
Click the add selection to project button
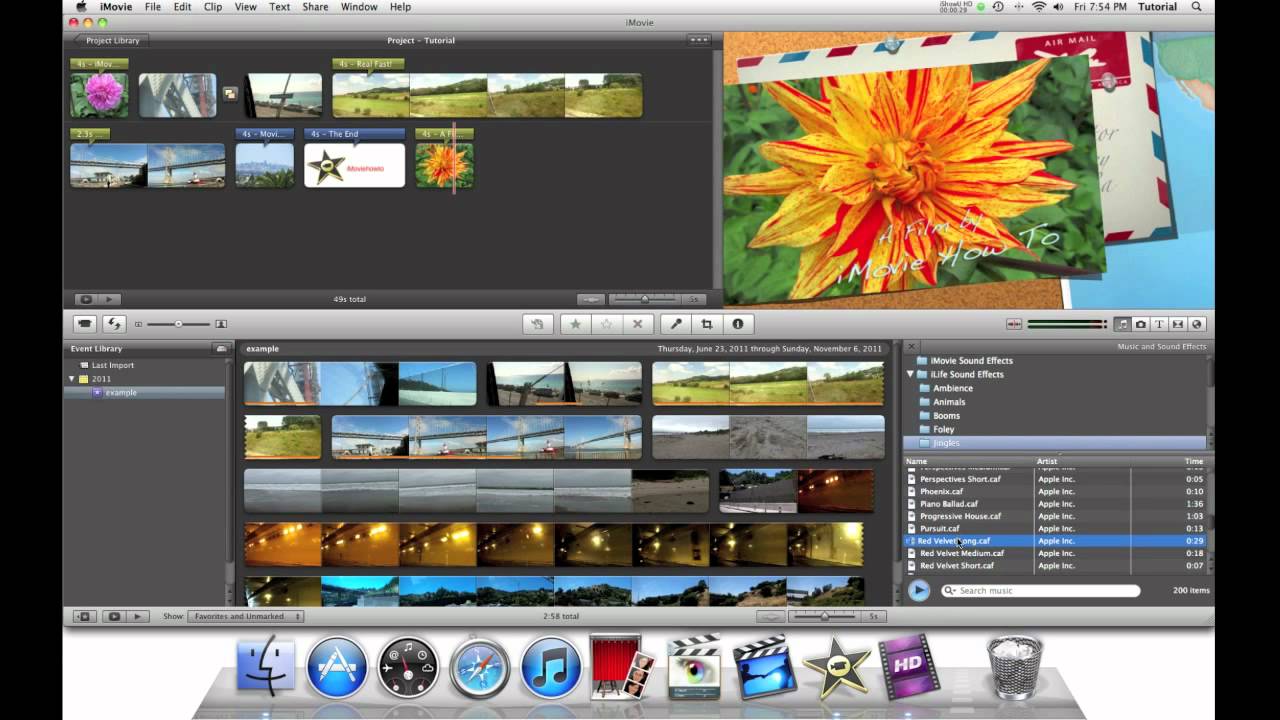tap(537, 324)
